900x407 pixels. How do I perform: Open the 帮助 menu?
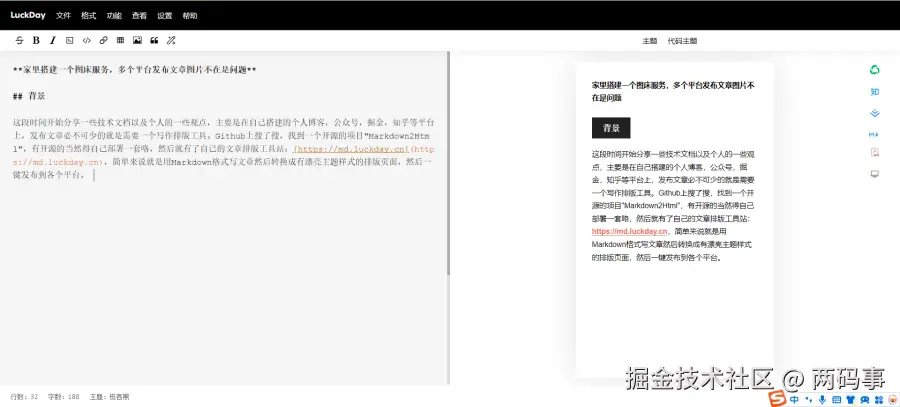coord(189,15)
